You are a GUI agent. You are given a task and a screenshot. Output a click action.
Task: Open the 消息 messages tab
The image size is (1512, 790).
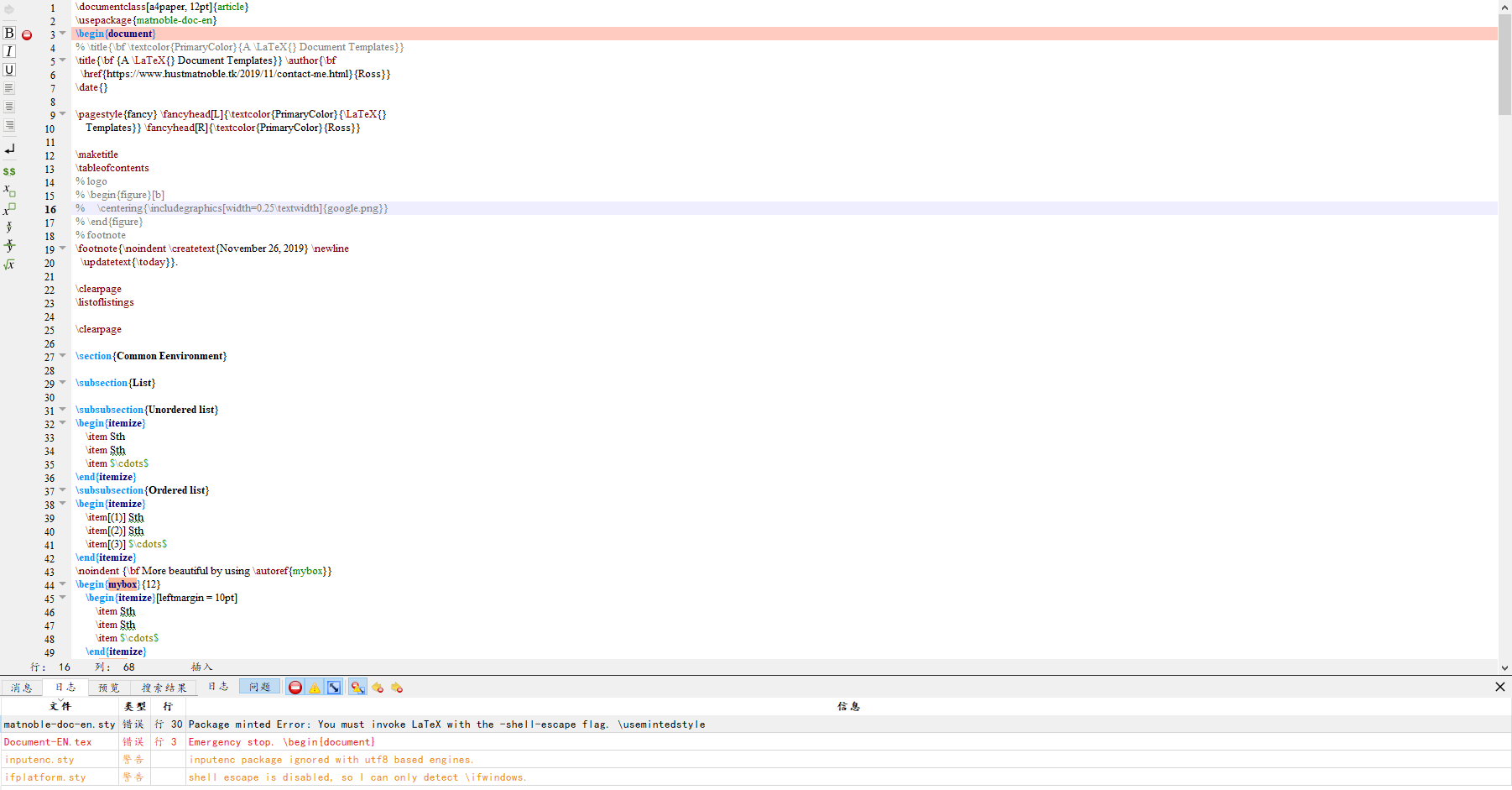click(x=21, y=687)
